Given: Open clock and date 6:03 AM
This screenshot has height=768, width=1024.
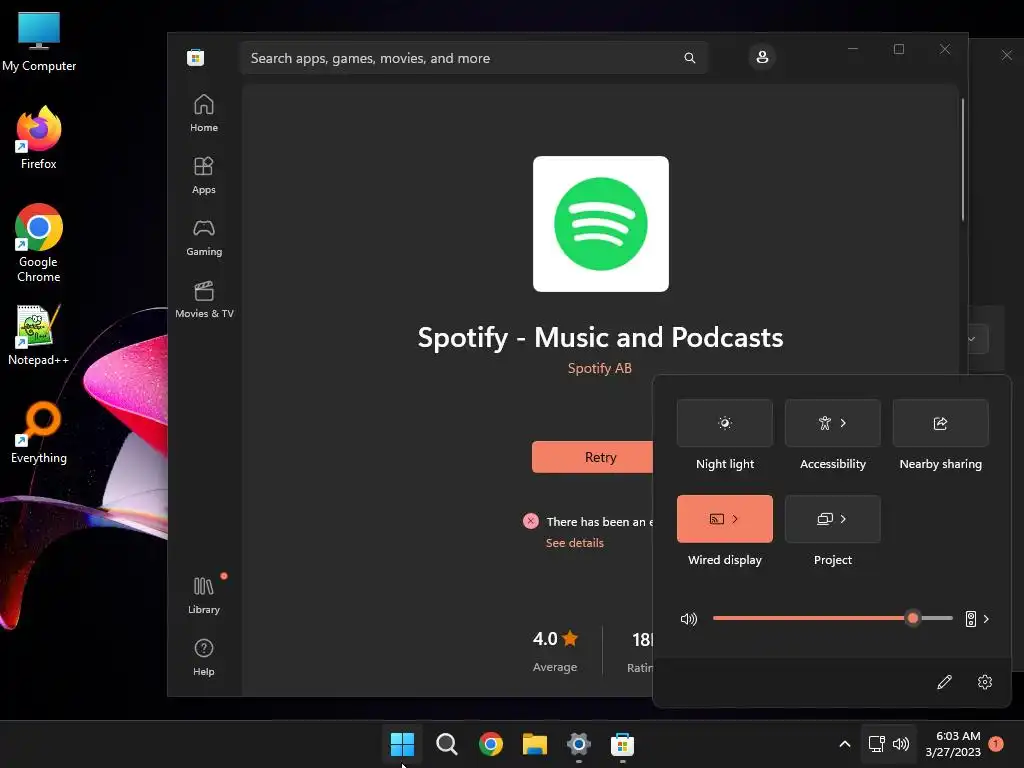Looking at the screenshot, I should (x=953, y=744).
